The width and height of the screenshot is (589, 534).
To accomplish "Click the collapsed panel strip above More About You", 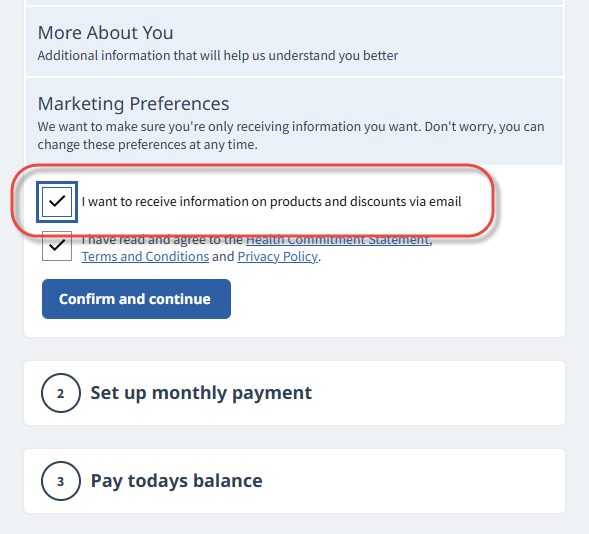I will (x=294, y=2).
